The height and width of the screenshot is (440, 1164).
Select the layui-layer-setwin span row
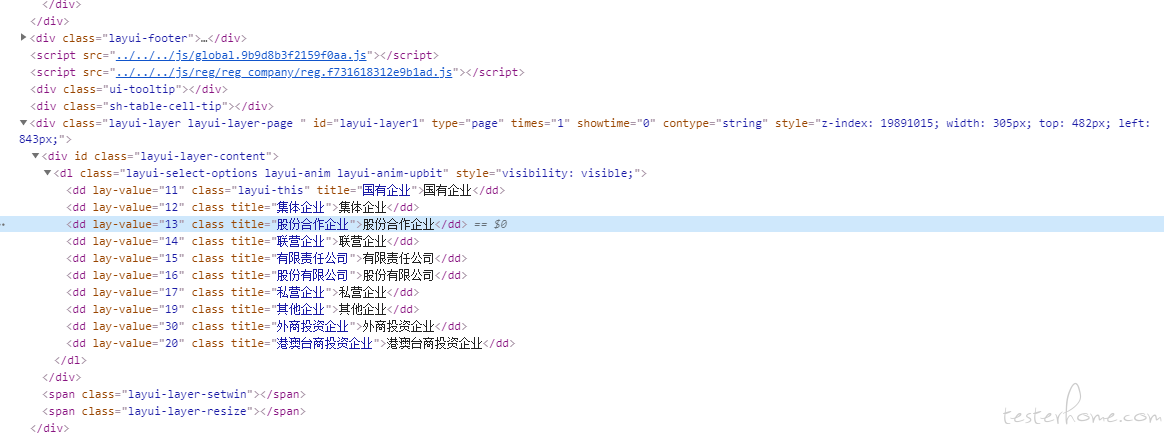(174, 394)
